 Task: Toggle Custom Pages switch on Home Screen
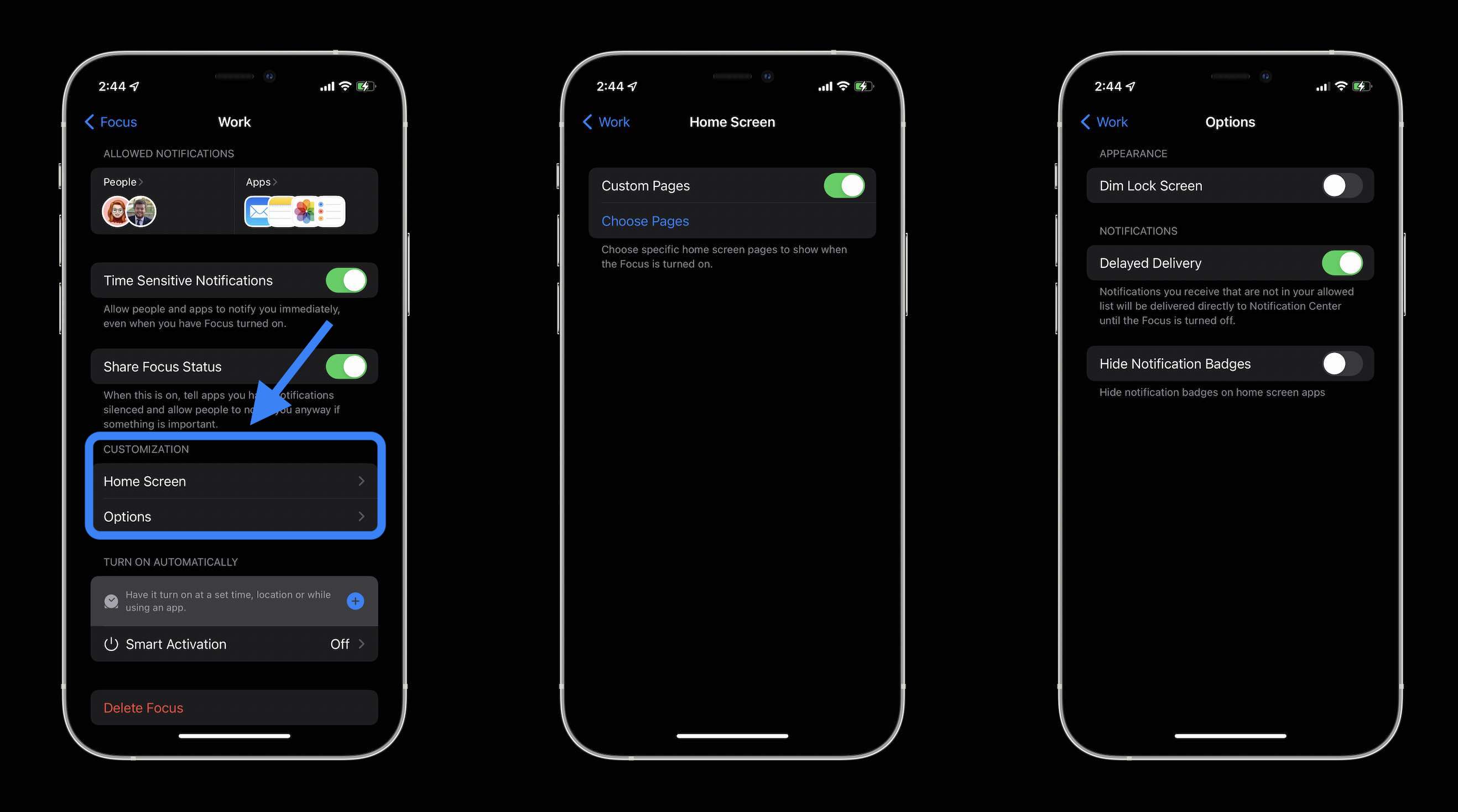point(842,185)
